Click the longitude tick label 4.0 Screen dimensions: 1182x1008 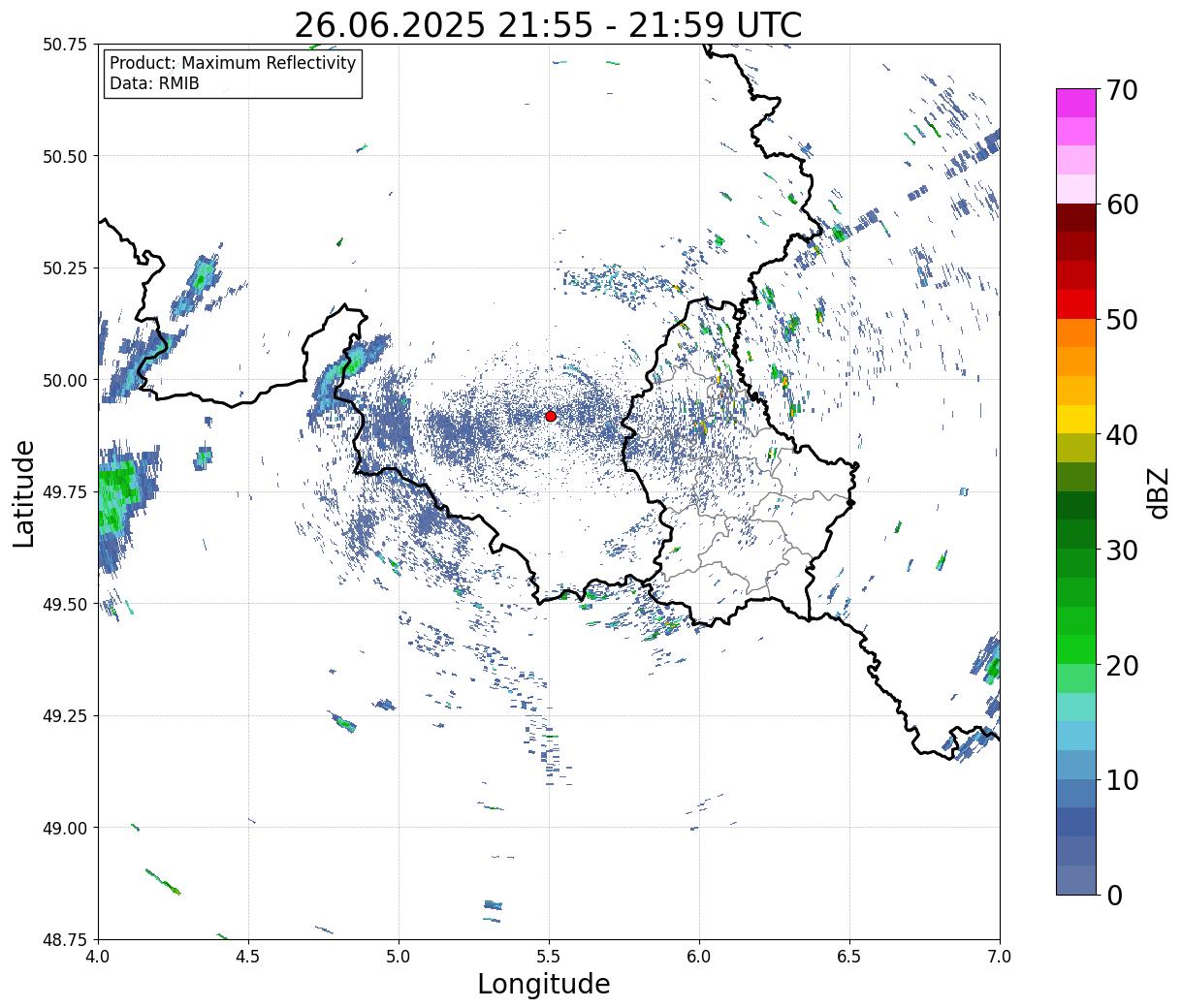coord(98,957)
